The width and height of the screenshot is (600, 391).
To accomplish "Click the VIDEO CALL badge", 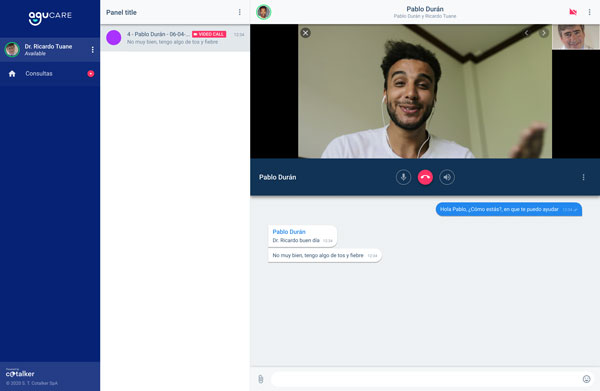I will pos(209,34).
